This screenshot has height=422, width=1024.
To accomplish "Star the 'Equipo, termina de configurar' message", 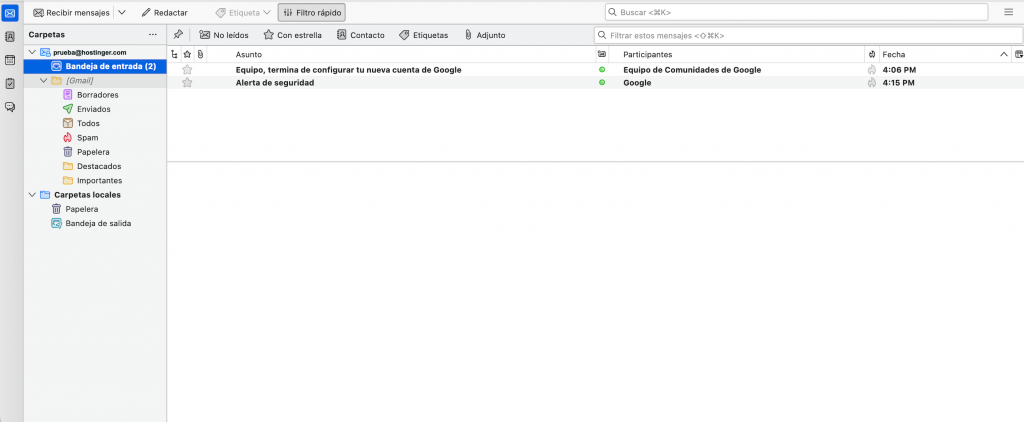I will 187,69.
